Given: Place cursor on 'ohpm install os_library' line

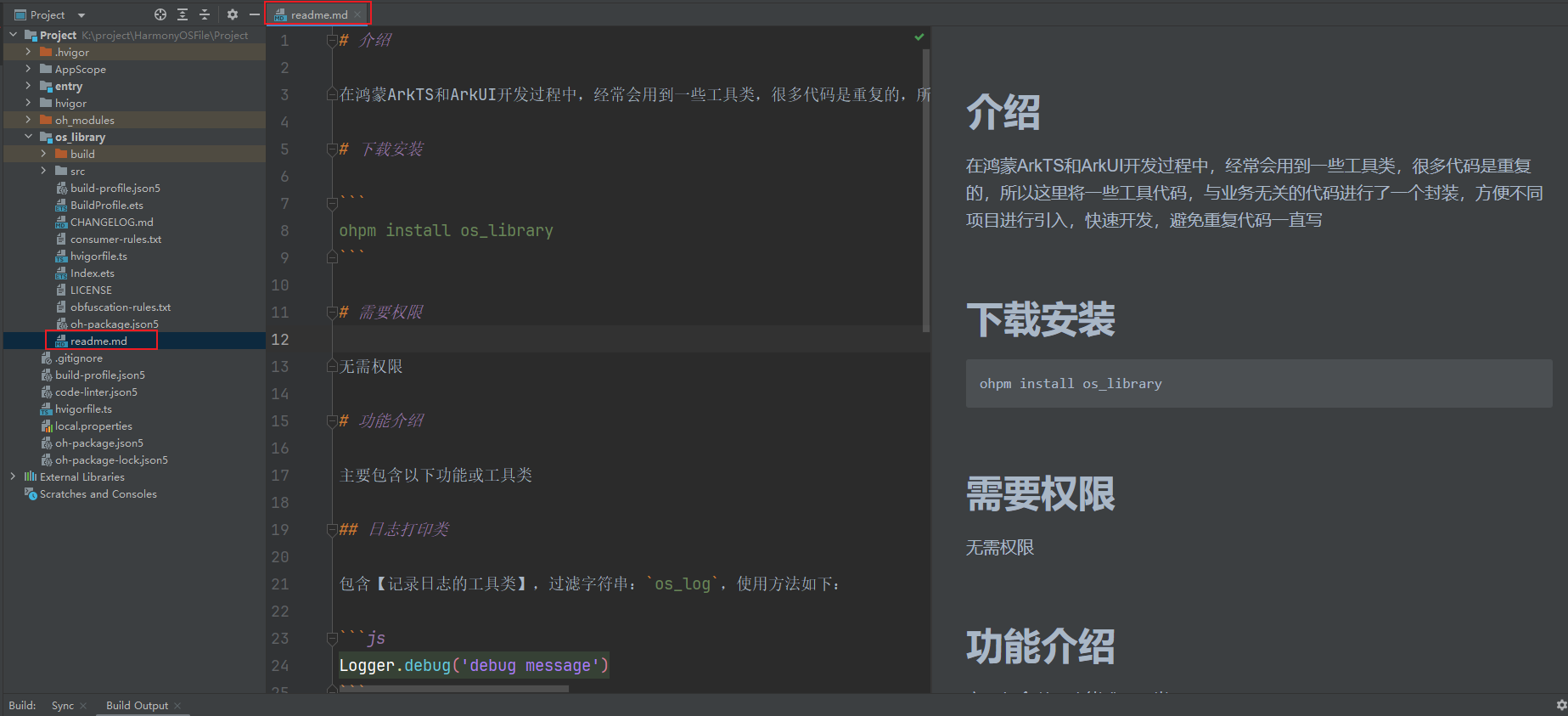Looking at the screenshot, I should (x=446, y=230).
